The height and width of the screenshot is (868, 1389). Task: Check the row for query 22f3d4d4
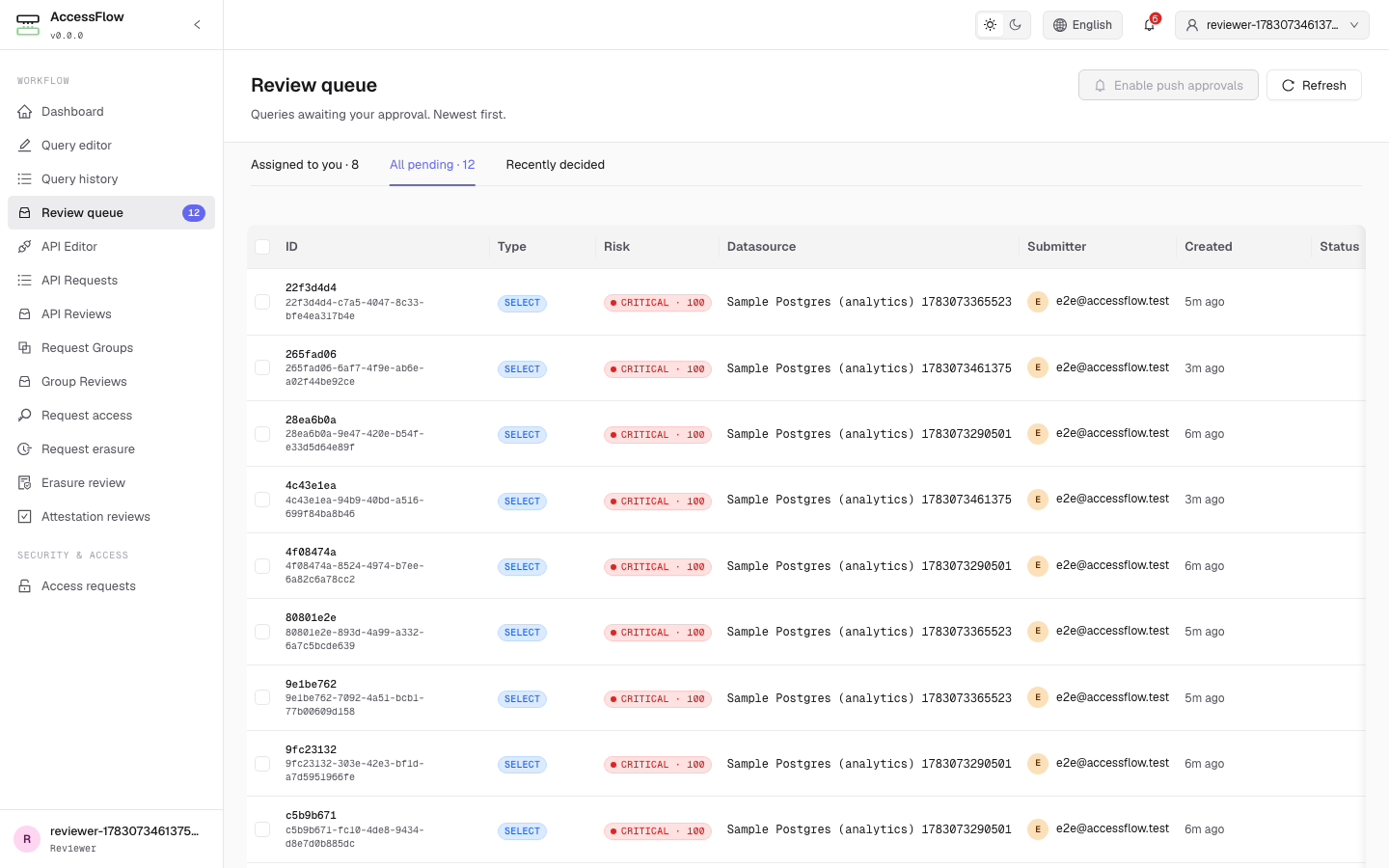(x=262, y=302)
